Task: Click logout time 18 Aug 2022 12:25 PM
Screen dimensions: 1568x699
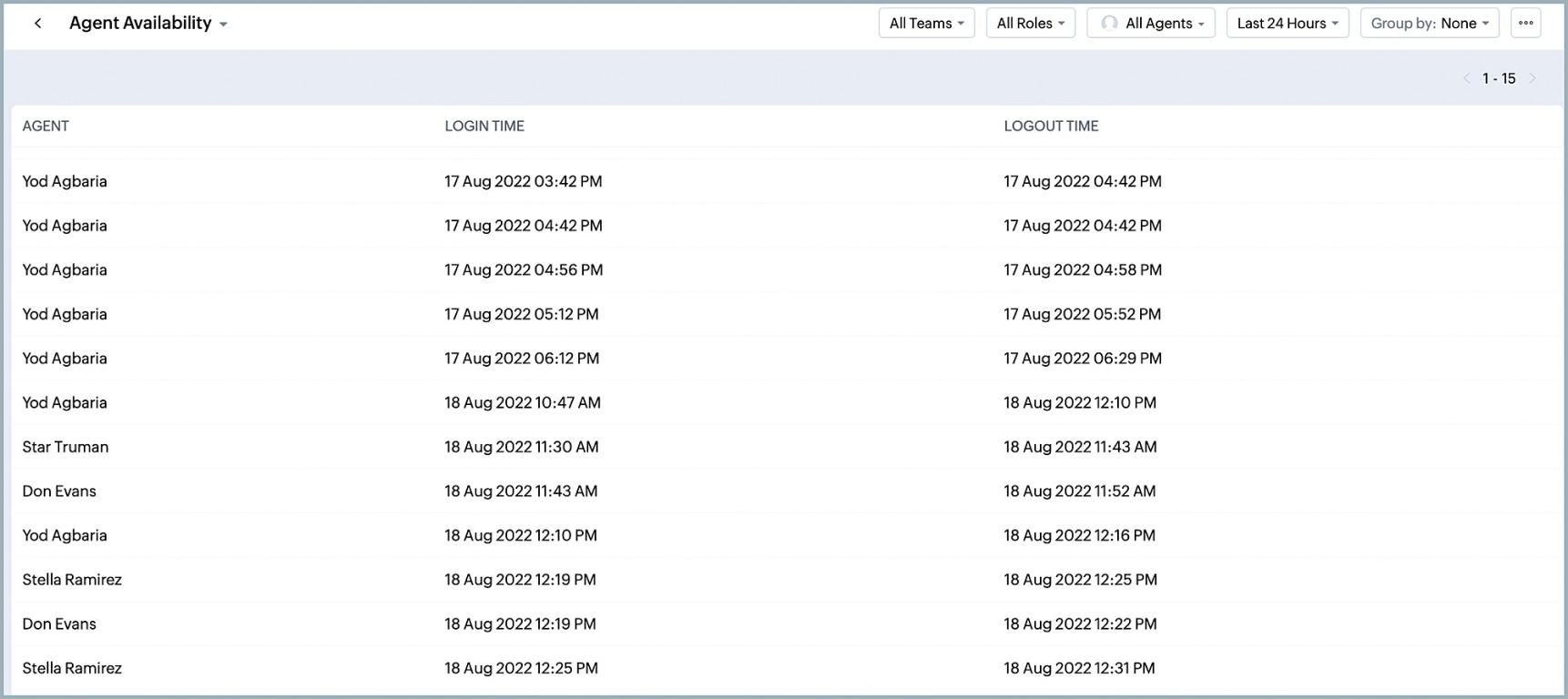Action: coord(1081,580)
